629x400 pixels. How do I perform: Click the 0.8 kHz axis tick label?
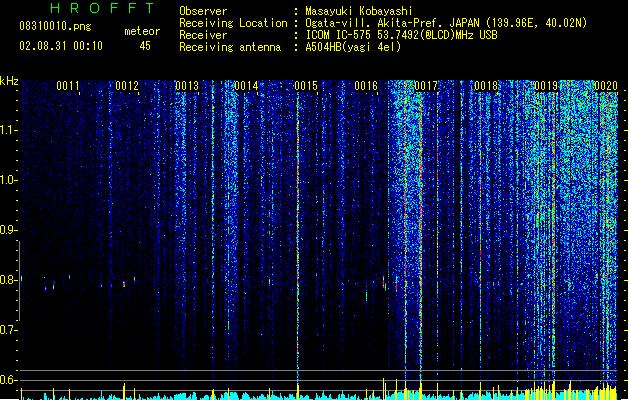coord(8,280)
